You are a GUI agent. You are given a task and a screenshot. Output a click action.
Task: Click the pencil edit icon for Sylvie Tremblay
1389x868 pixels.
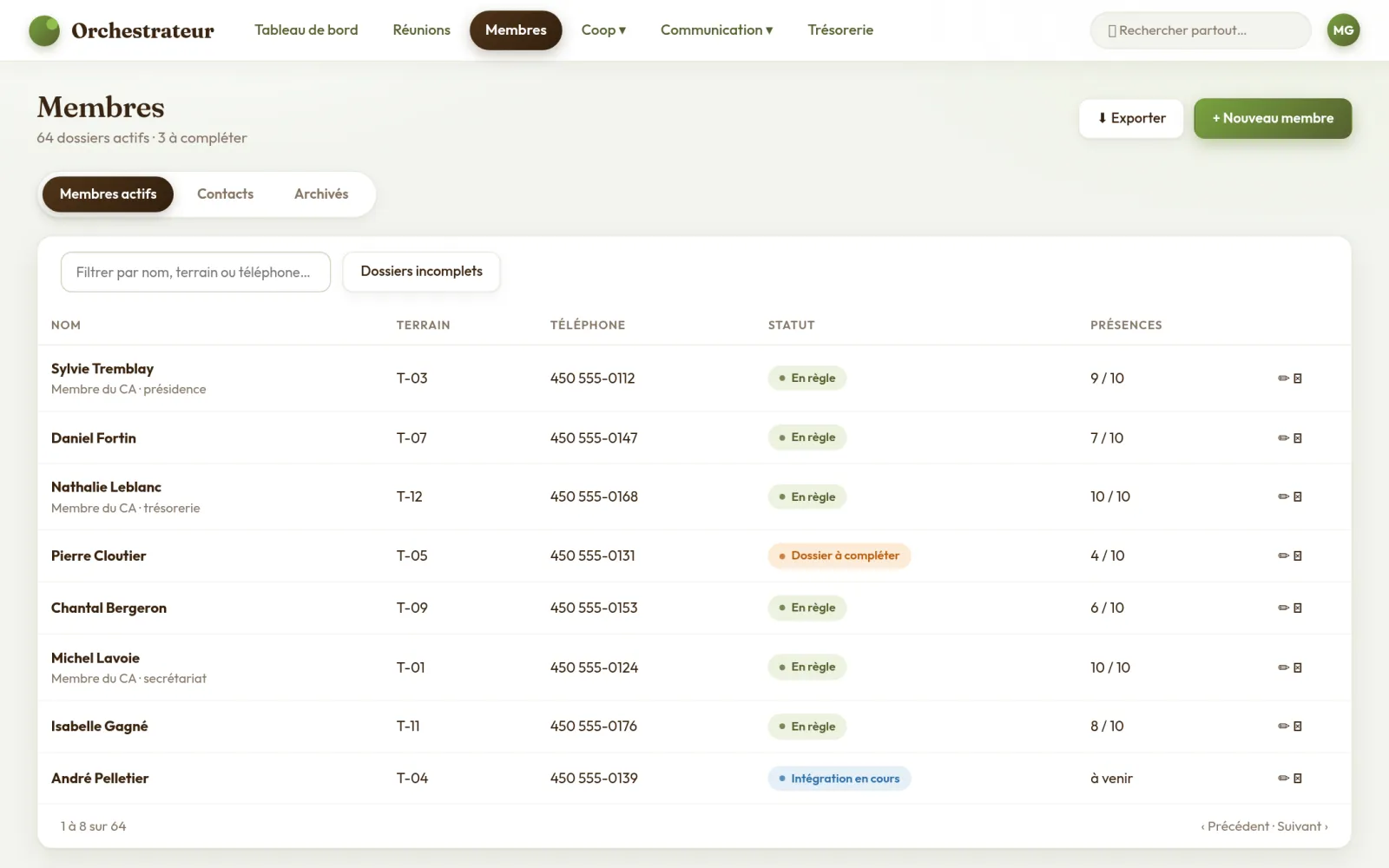(x=1283, y=378)
